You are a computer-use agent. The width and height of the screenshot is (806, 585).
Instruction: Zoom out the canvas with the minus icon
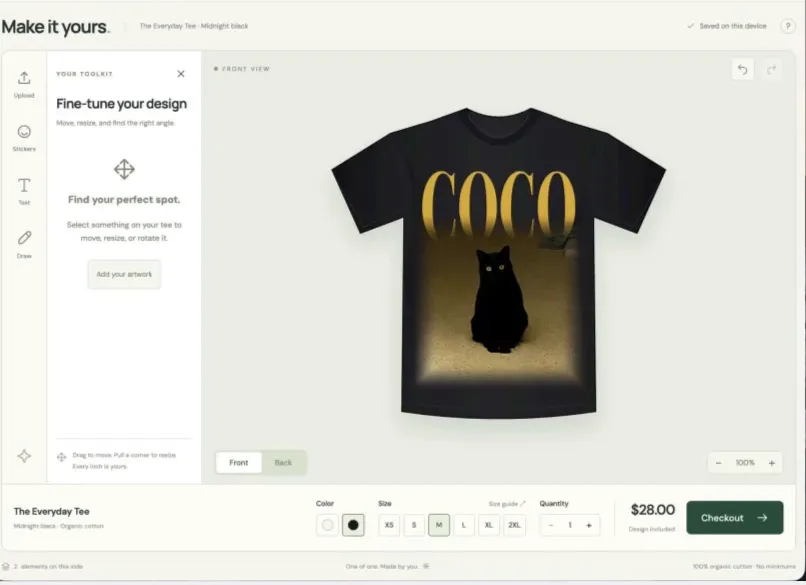719,463
